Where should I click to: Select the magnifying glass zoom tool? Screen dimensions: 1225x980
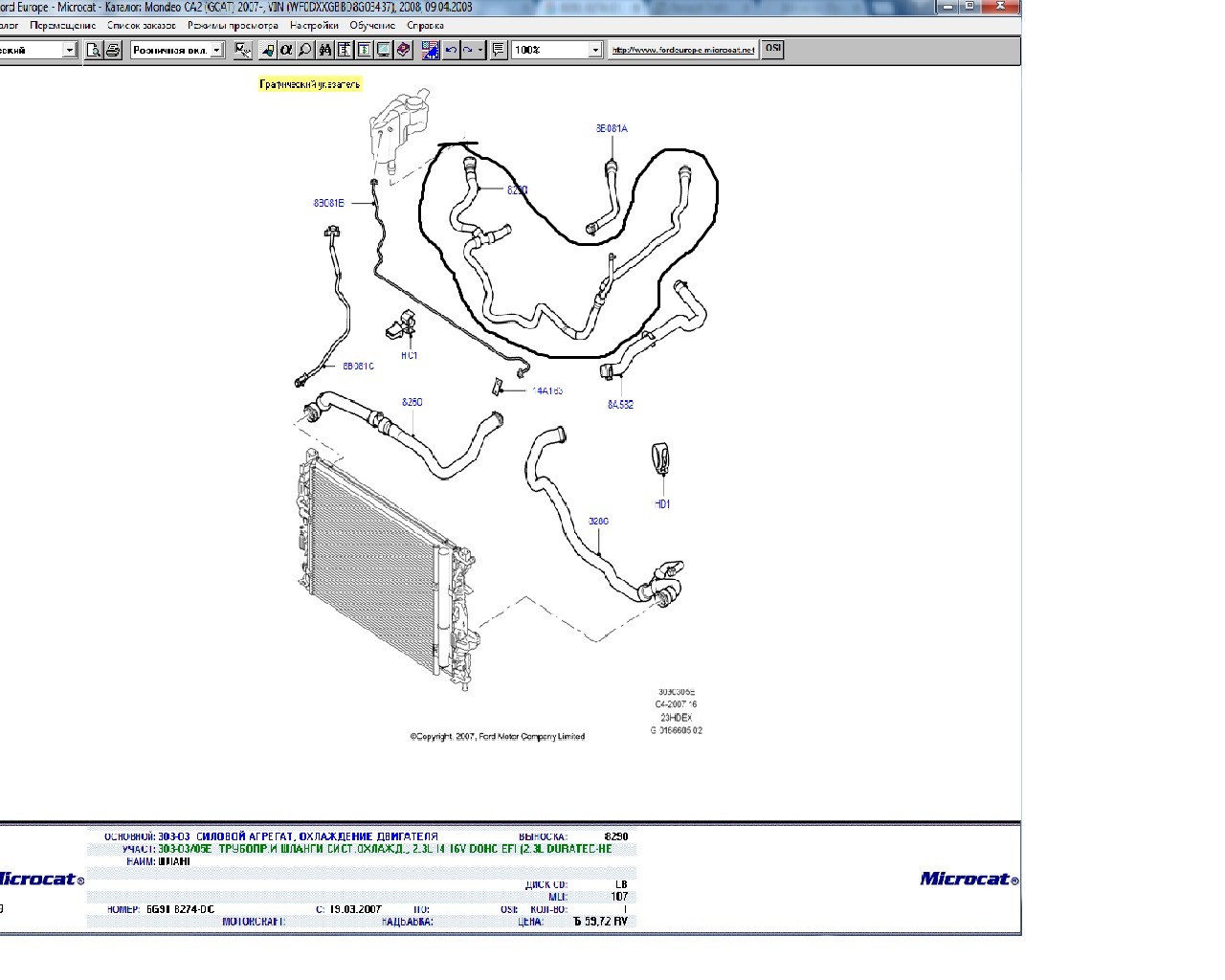[x=305, y=50]
